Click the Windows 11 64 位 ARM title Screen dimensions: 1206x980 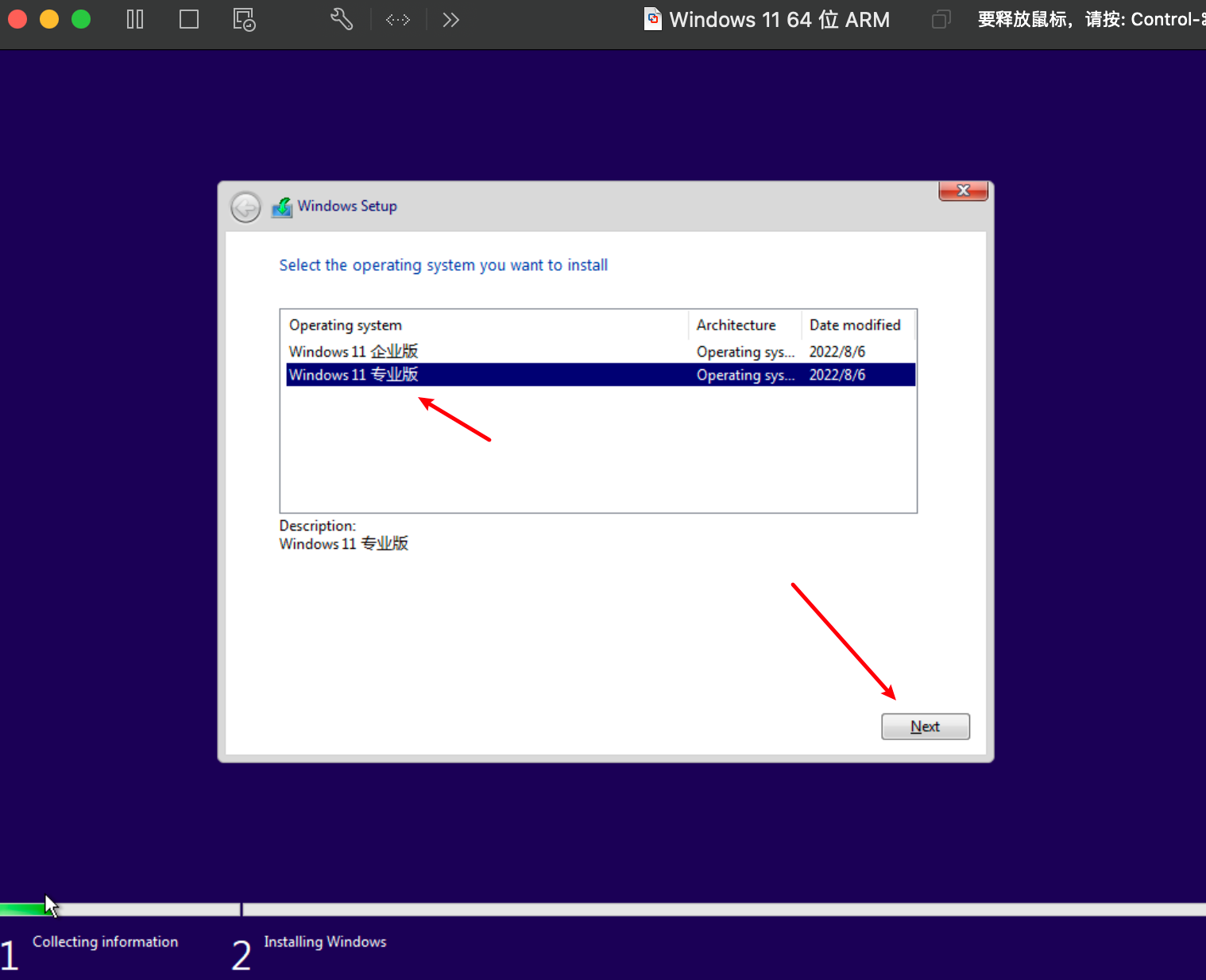click(779, 19)
